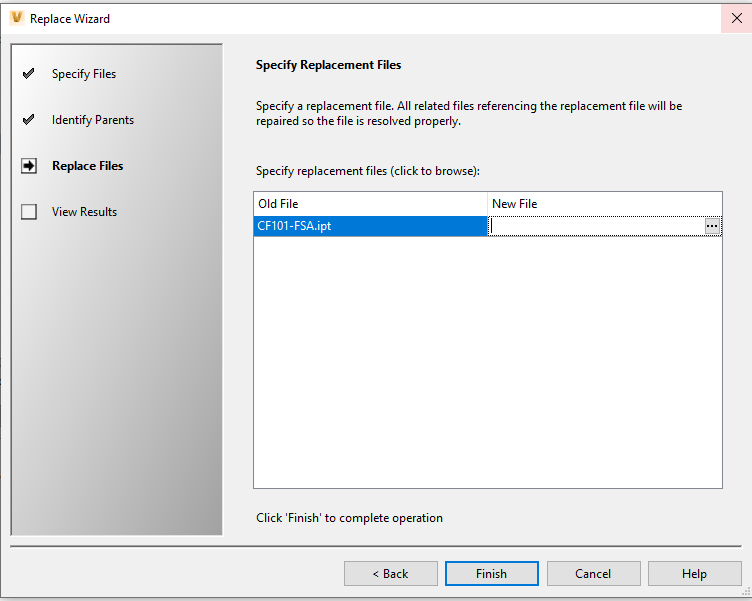Click the New File column header
The height and width of the screenshot is (601, 752).
click(x=605, y=204)
